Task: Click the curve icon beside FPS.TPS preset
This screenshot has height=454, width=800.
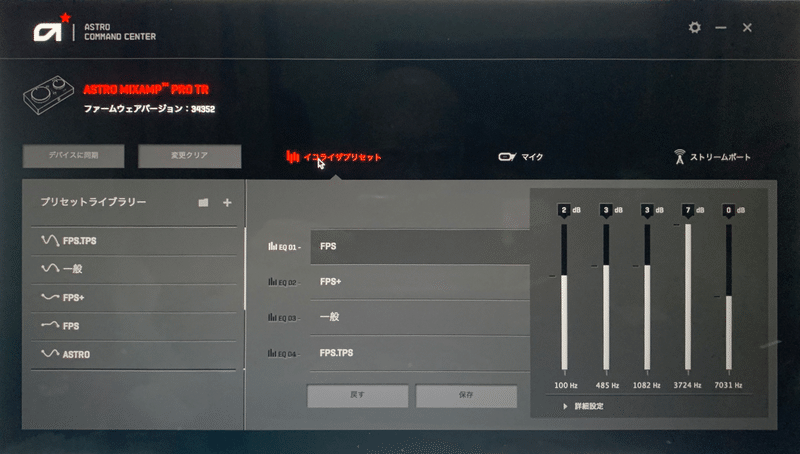Action: 50,240
